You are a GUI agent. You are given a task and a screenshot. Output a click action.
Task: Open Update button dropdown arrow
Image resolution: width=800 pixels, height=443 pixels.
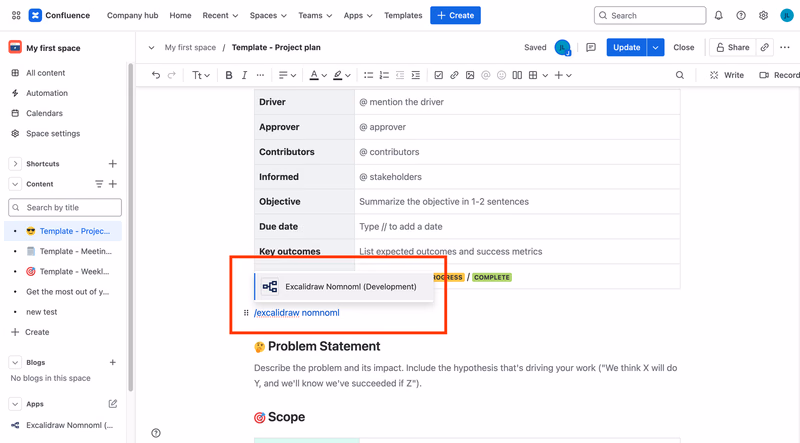click(656, 47)
